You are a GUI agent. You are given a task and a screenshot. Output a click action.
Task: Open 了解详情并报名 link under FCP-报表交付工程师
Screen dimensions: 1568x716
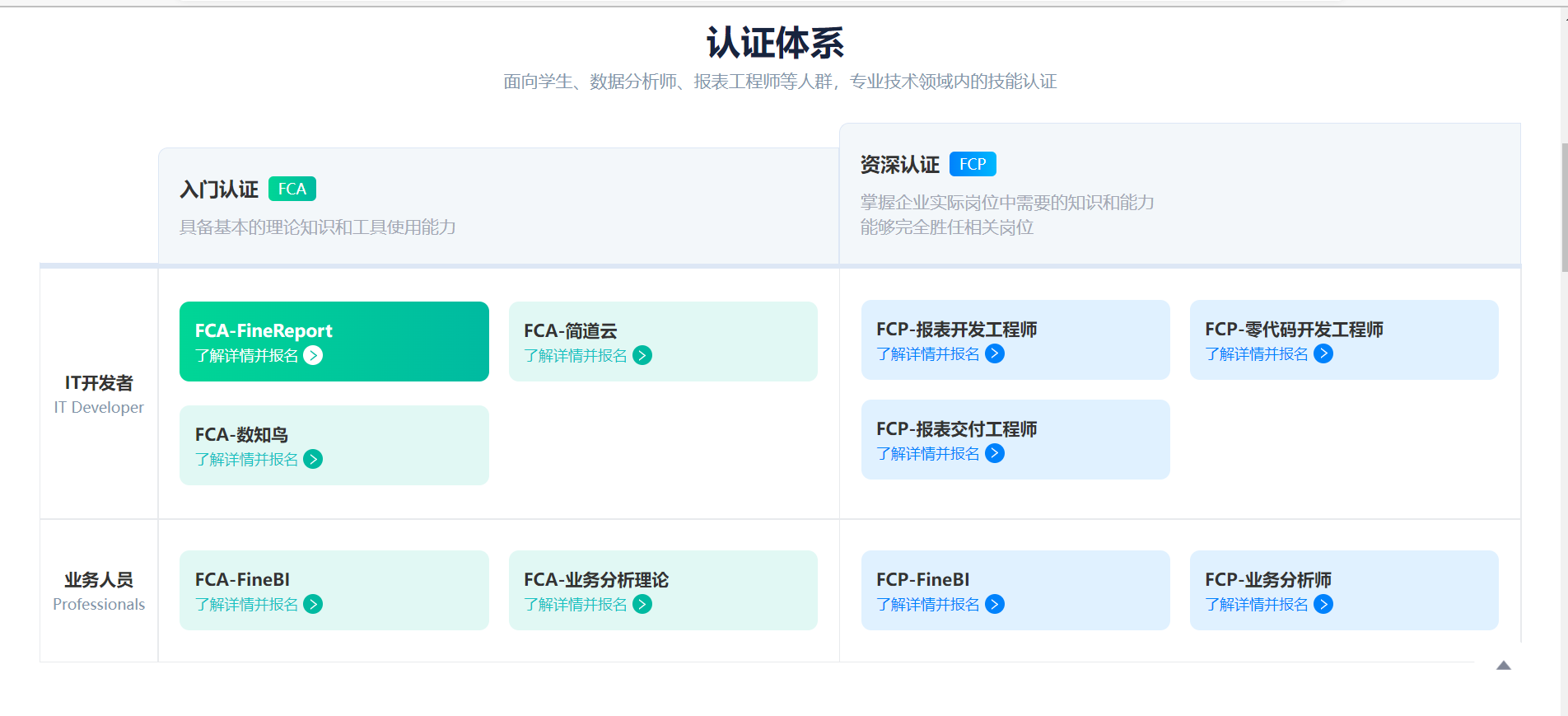928,453
